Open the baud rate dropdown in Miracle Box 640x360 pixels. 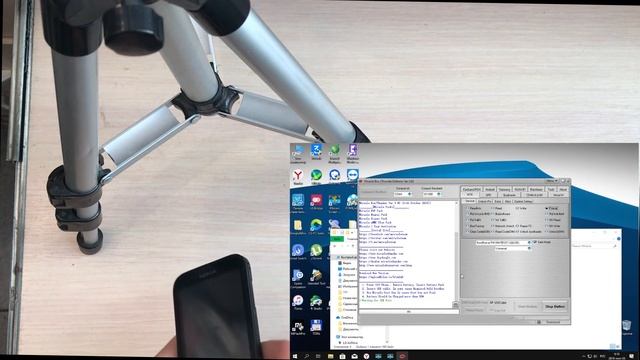point(431,194)
